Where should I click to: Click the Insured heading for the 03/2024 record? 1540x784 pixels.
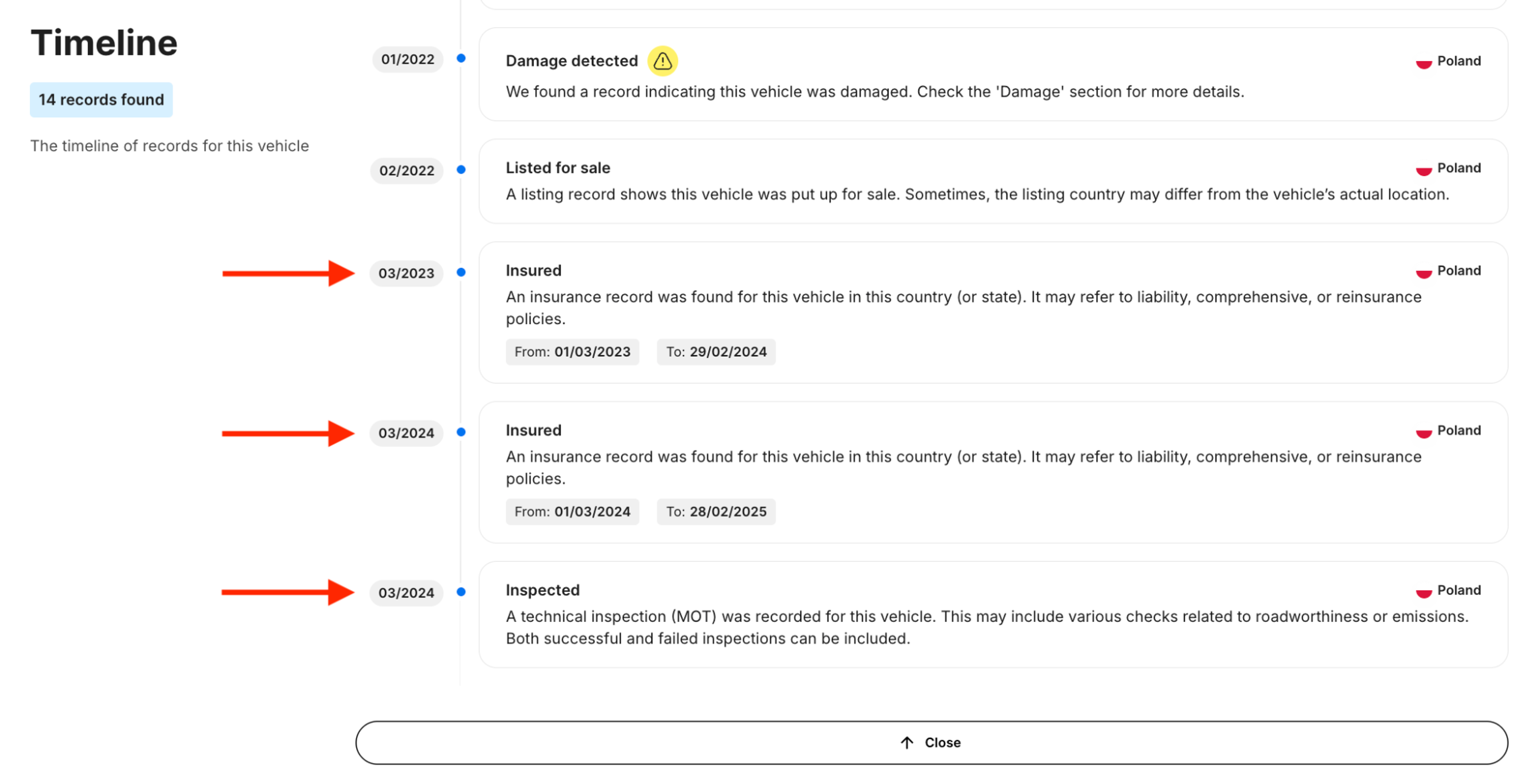pos(533,430)
